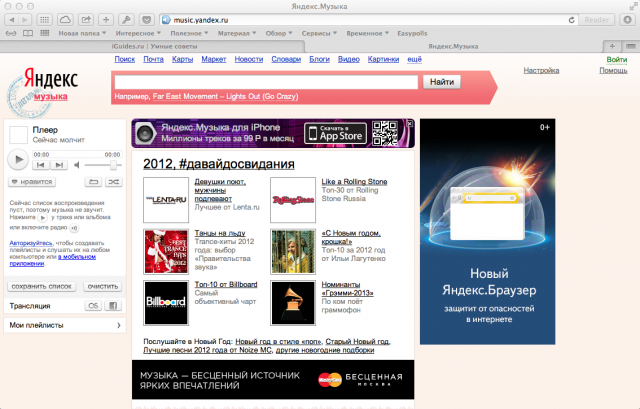The height and width of the screenshot is (409, 640).
Task: Click 'сохранить список' button
Action: (x=41, y=286)
